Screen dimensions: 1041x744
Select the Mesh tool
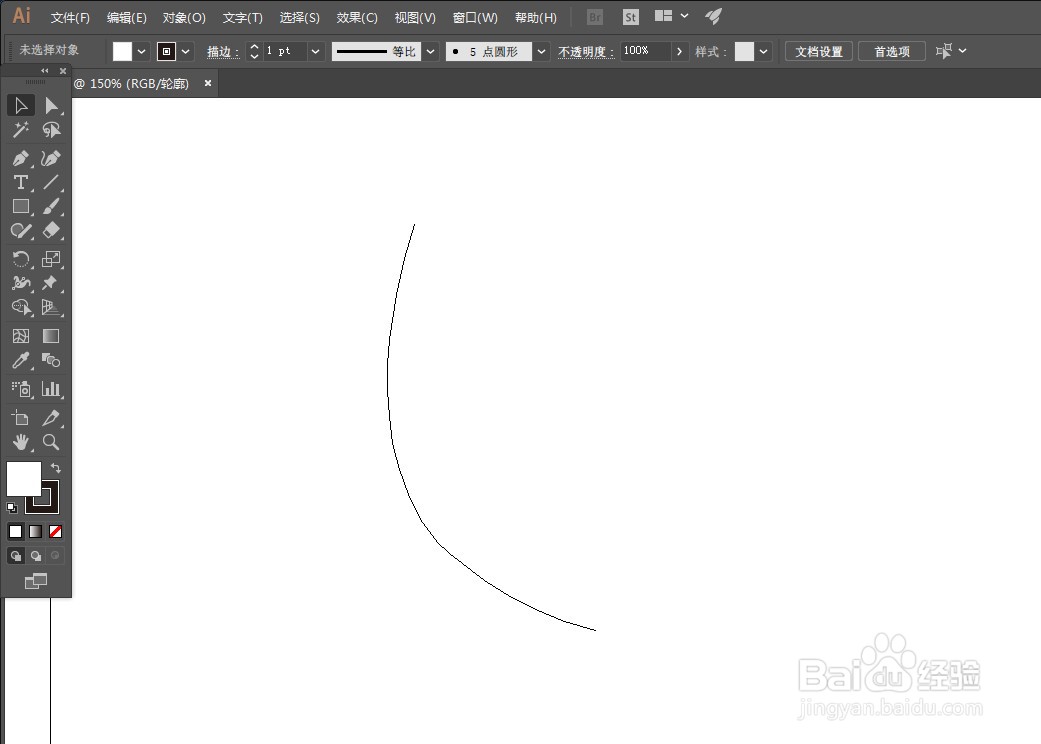[x=21, y=336]
